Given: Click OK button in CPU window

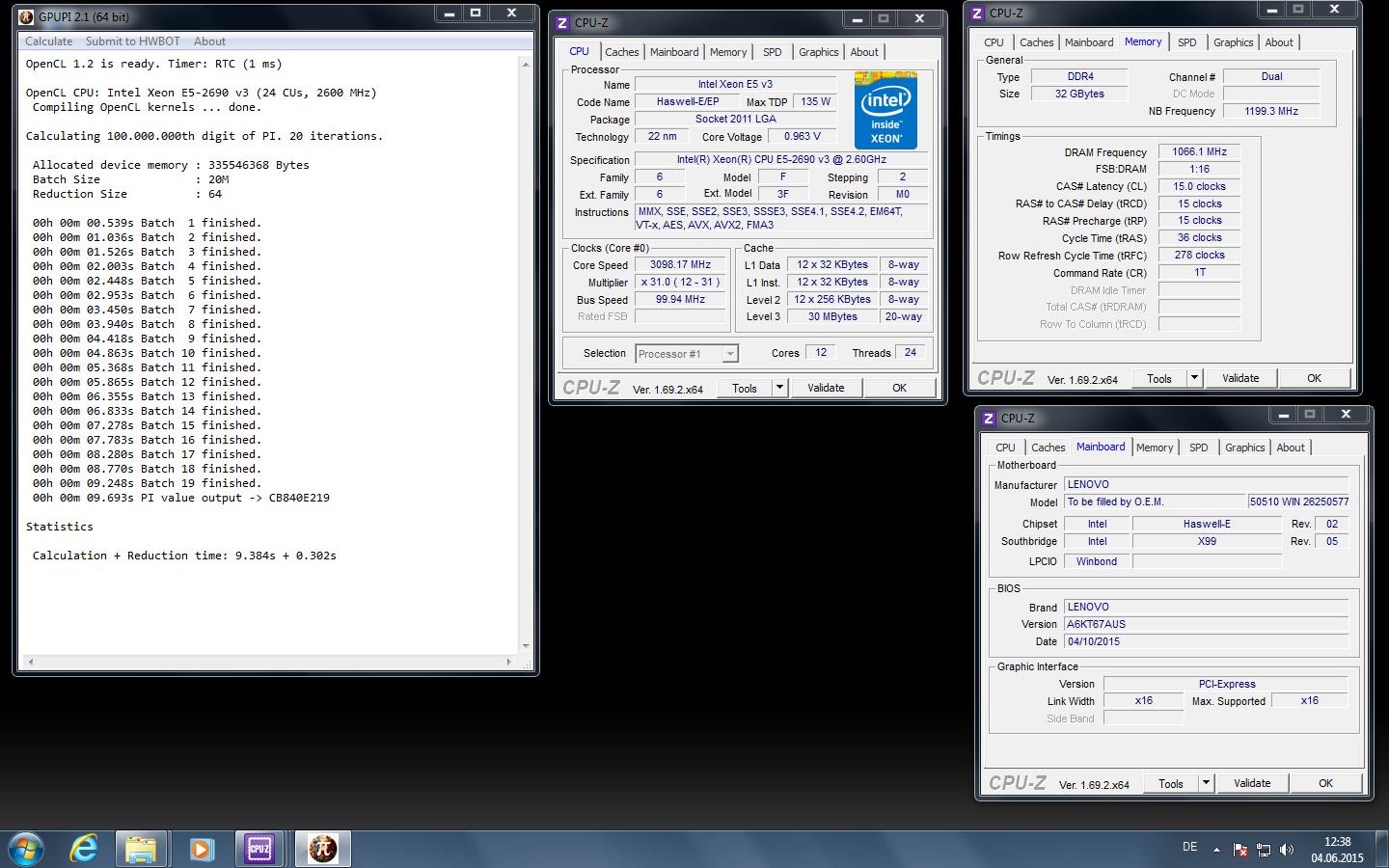Looking at the screenshot, I should pos(899,388).
